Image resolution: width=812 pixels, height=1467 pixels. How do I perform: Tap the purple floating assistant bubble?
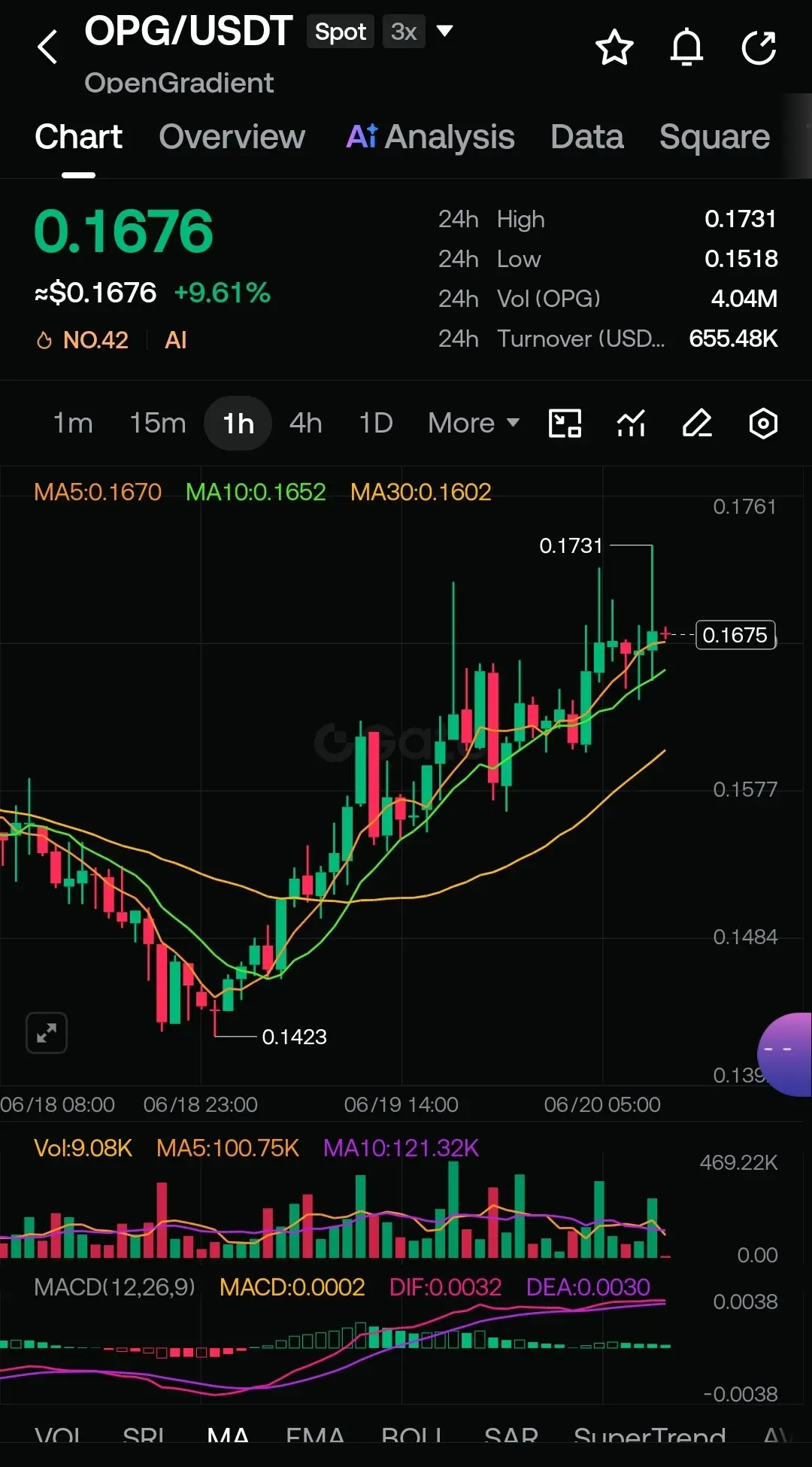784,1054
